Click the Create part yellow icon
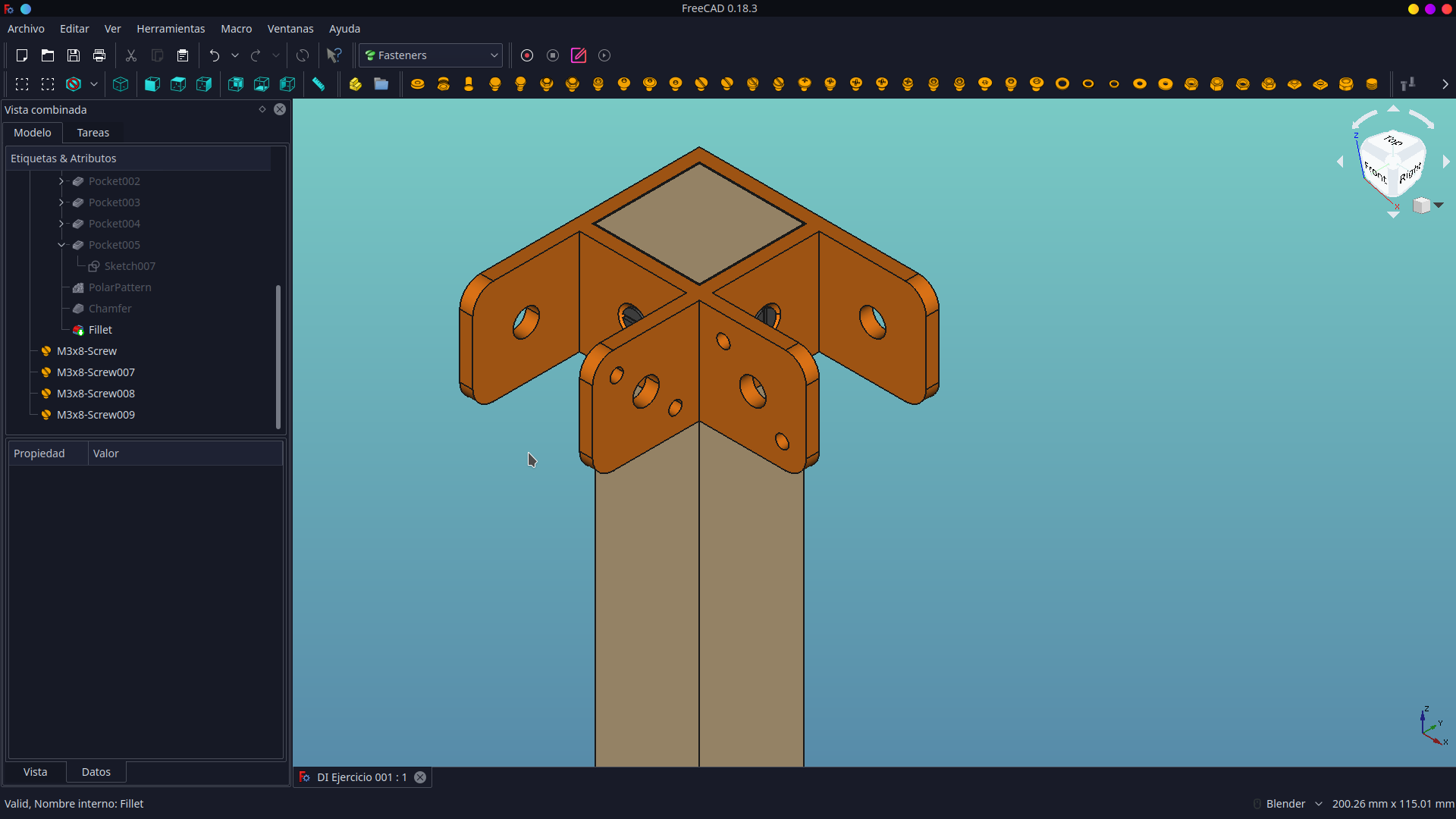This screenshot has width=1456, height=819. (x=356, y=84)
